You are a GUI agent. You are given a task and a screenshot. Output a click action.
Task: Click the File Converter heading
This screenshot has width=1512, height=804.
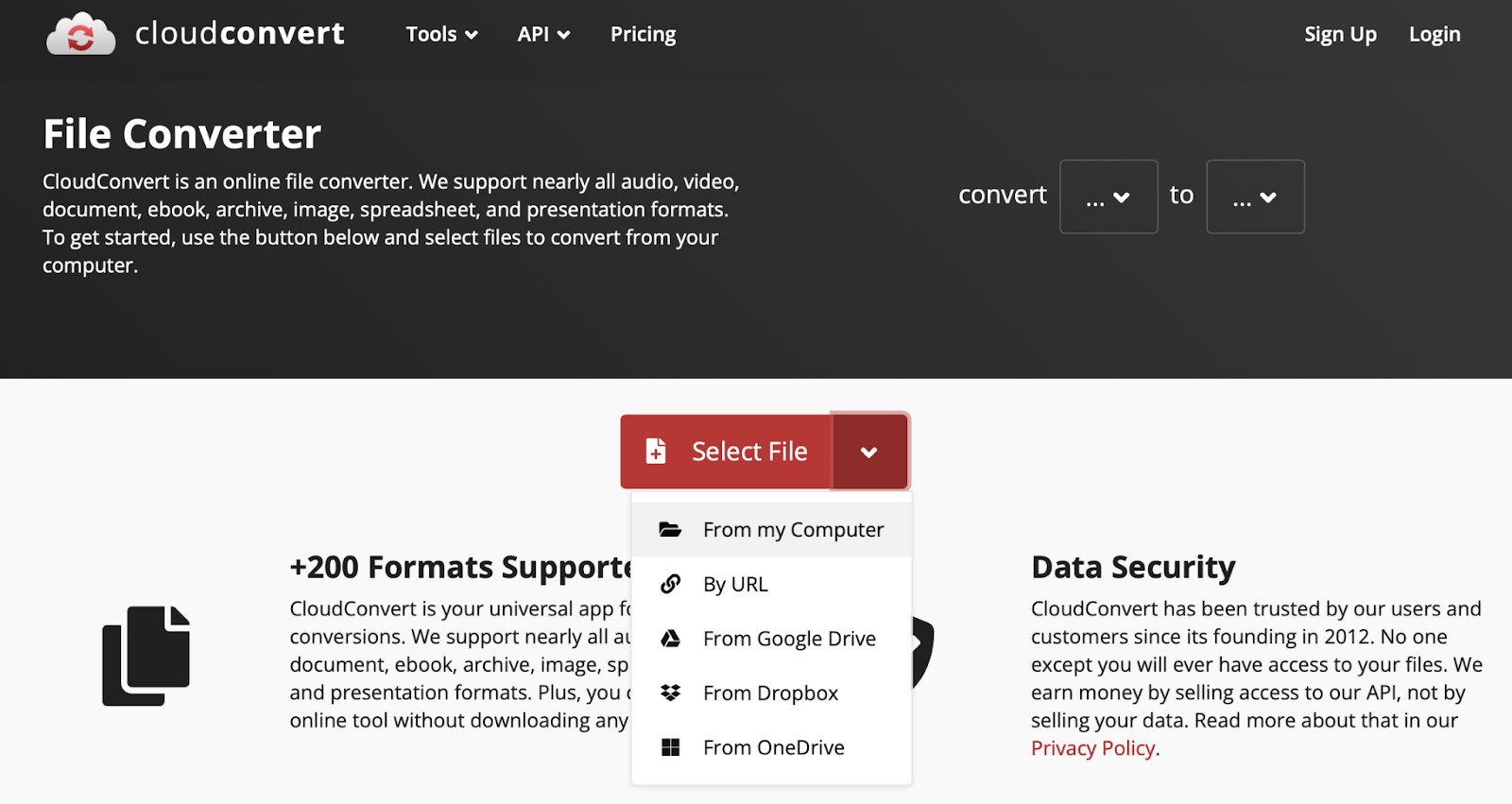tap(182, 134)
